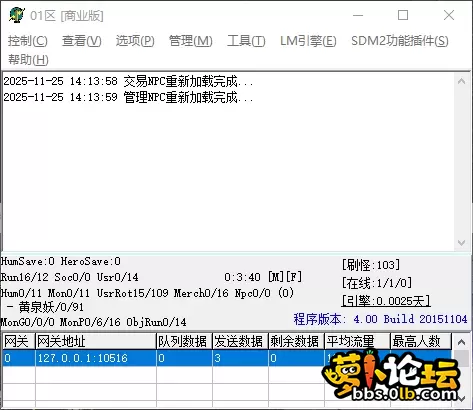
Task: Click log pane scroll-down arrow
Action: (461, 243)
